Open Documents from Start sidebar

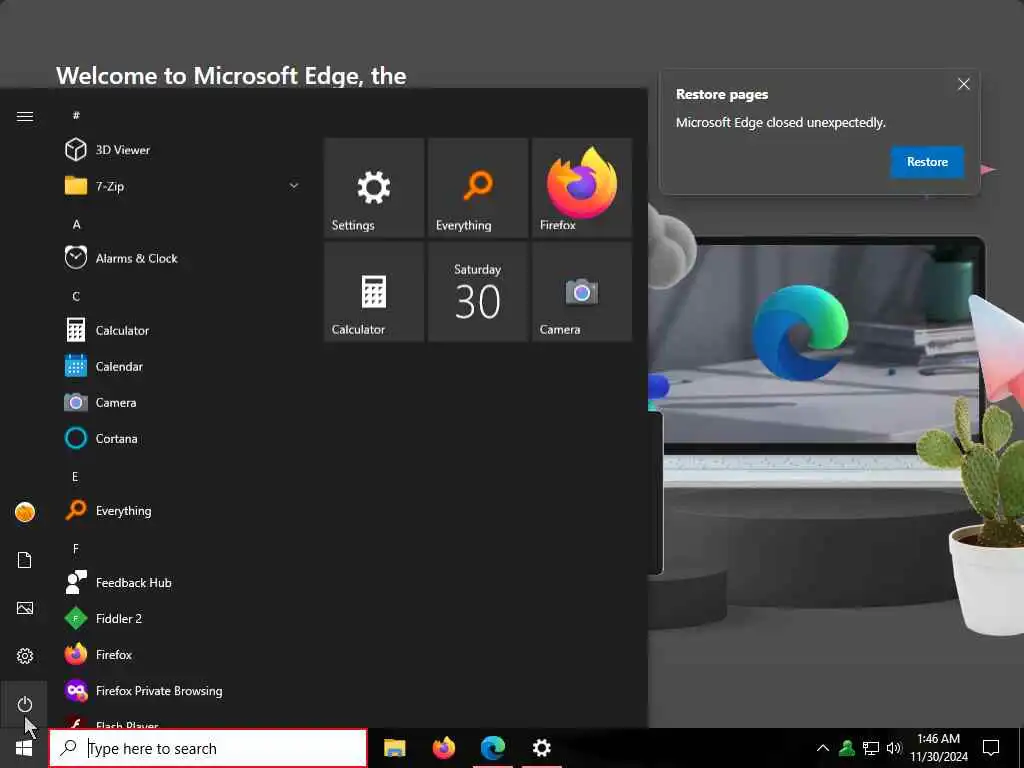(25, 560)
